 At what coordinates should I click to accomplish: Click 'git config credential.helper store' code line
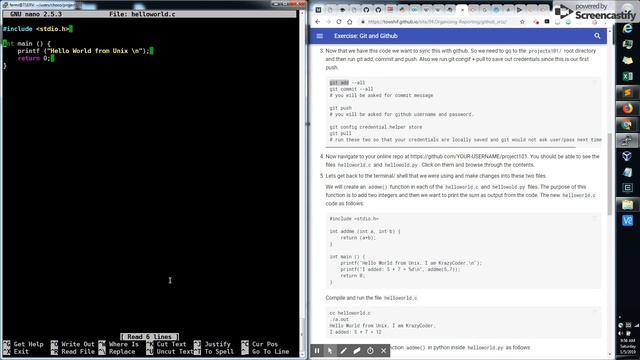point(376,127)
